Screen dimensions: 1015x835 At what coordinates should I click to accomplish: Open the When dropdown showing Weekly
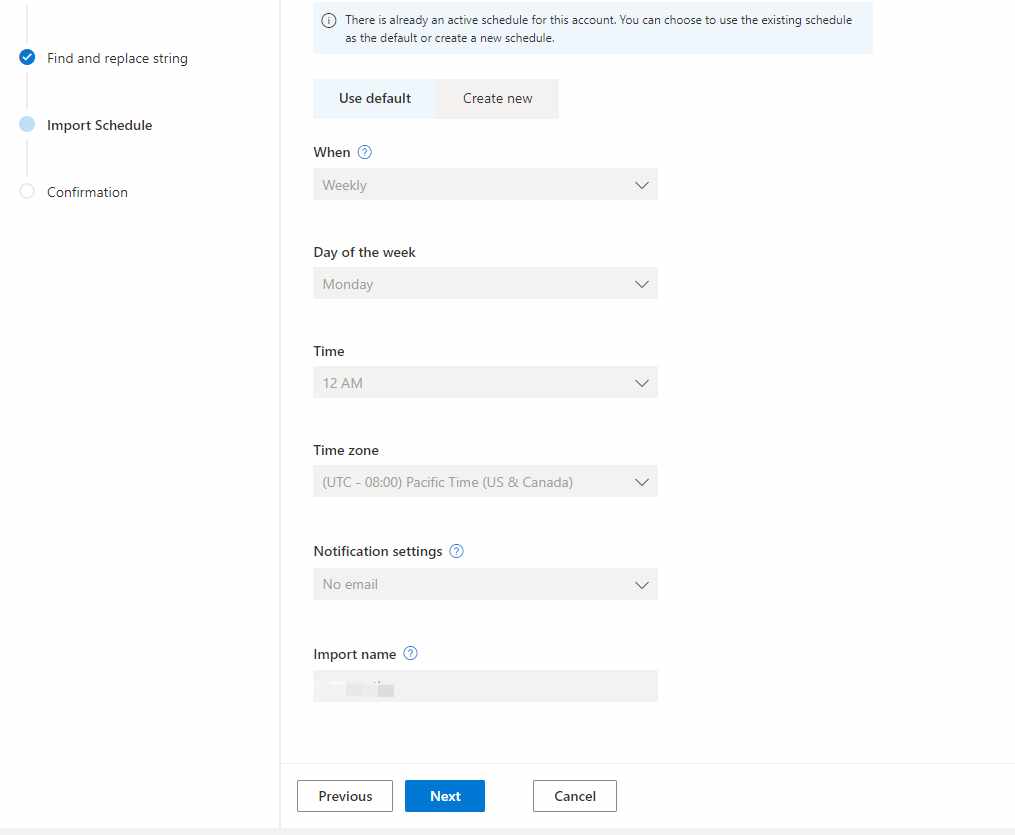(x=485, y=184)
